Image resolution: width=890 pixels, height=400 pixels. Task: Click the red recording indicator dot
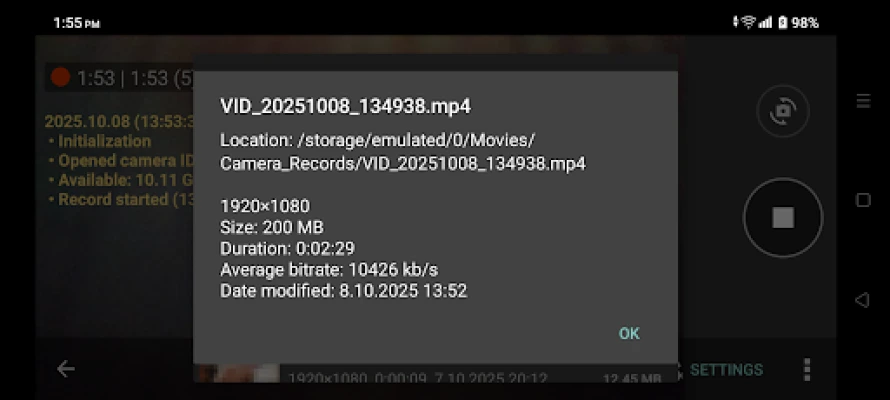[x=60, y=77]
